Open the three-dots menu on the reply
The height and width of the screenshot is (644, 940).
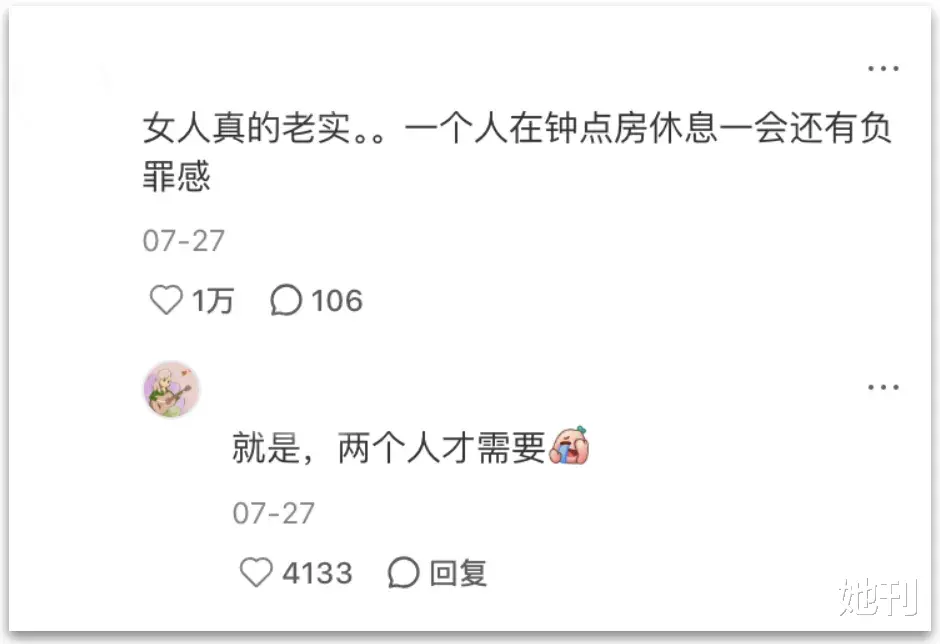pyautogui.click(x=883, y=387)
